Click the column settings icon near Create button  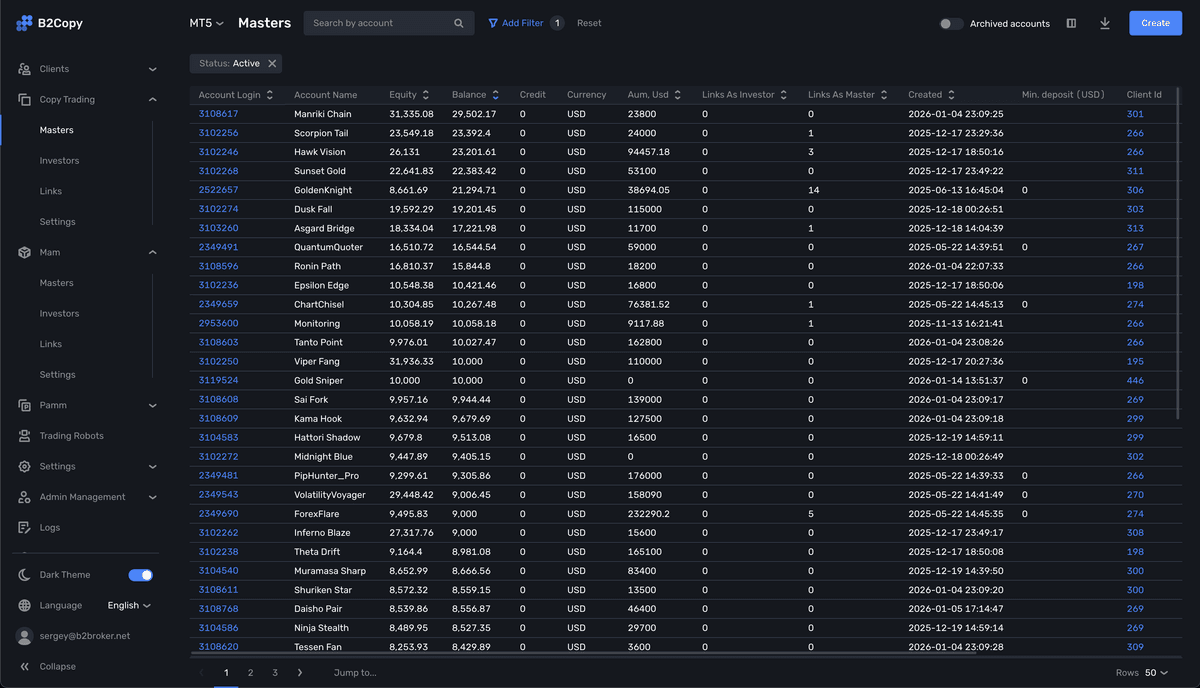click(x=1071, y=22)
